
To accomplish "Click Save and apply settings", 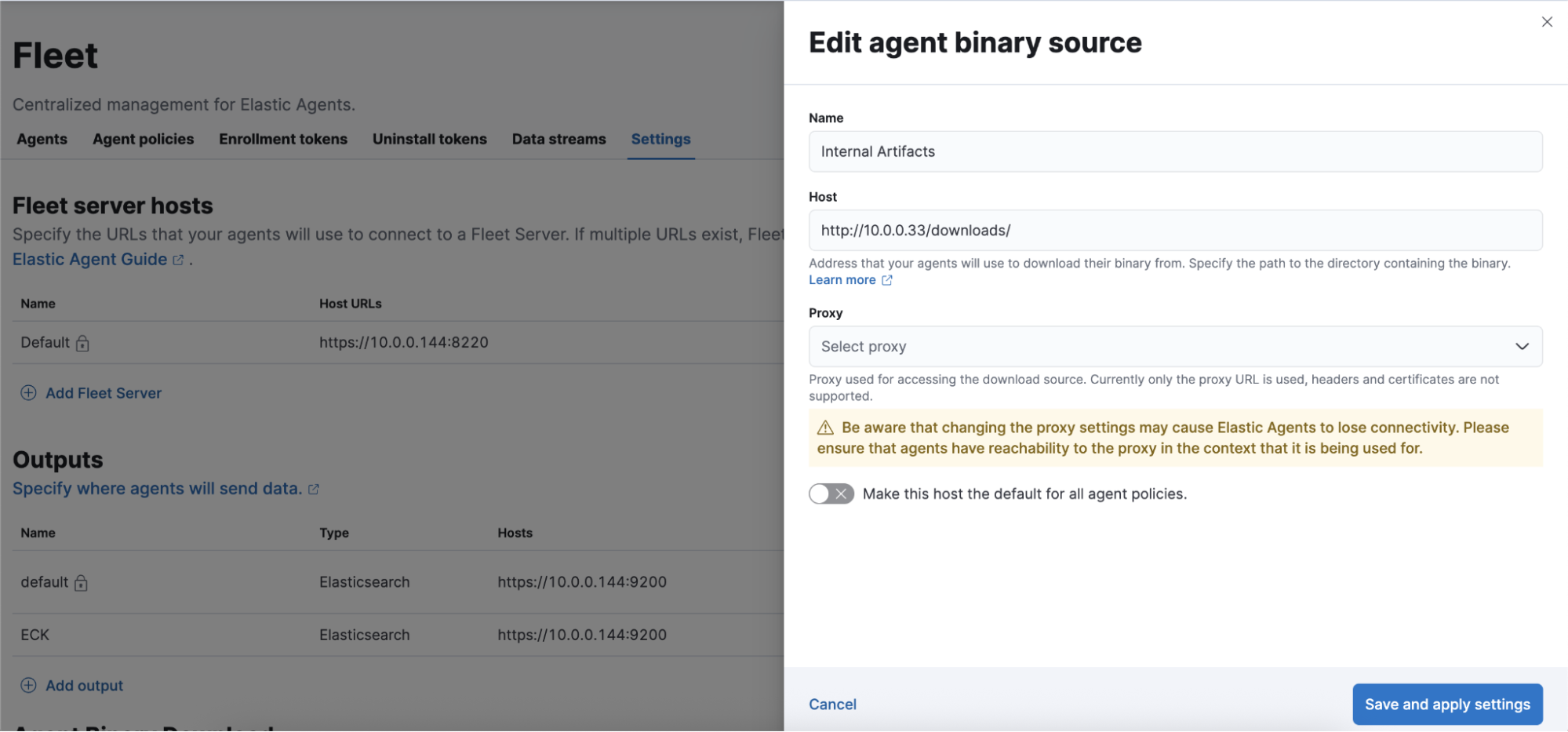I will point(1447,704).
